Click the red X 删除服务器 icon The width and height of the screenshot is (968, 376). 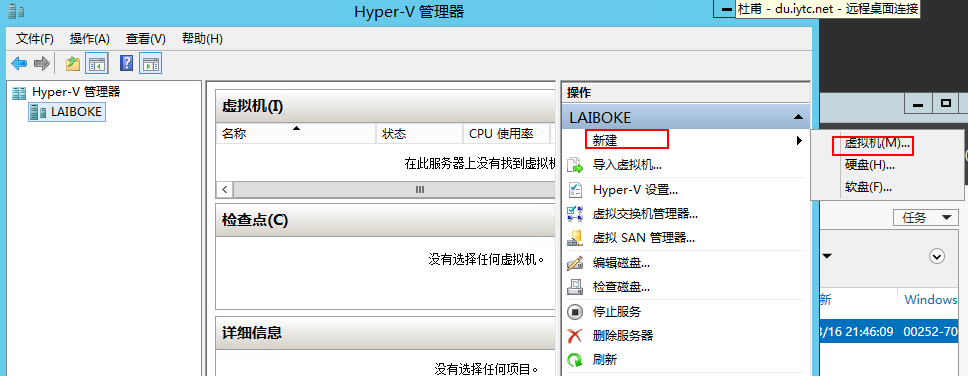tap(575, 336)
